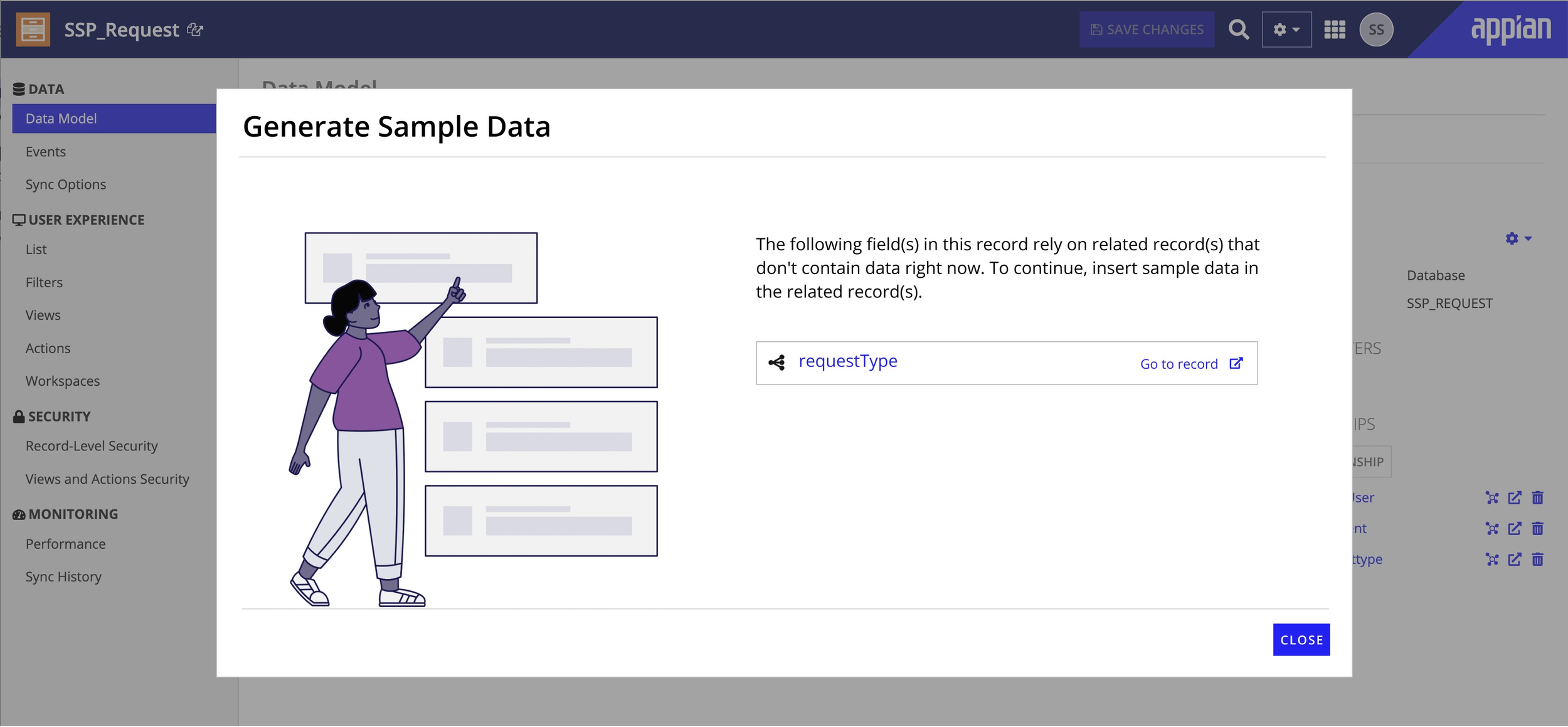The width and height of the screenshot is (1568, 727).
Task: Click the external link icon next to Go to record
Action: click(x=1236, y=363)
